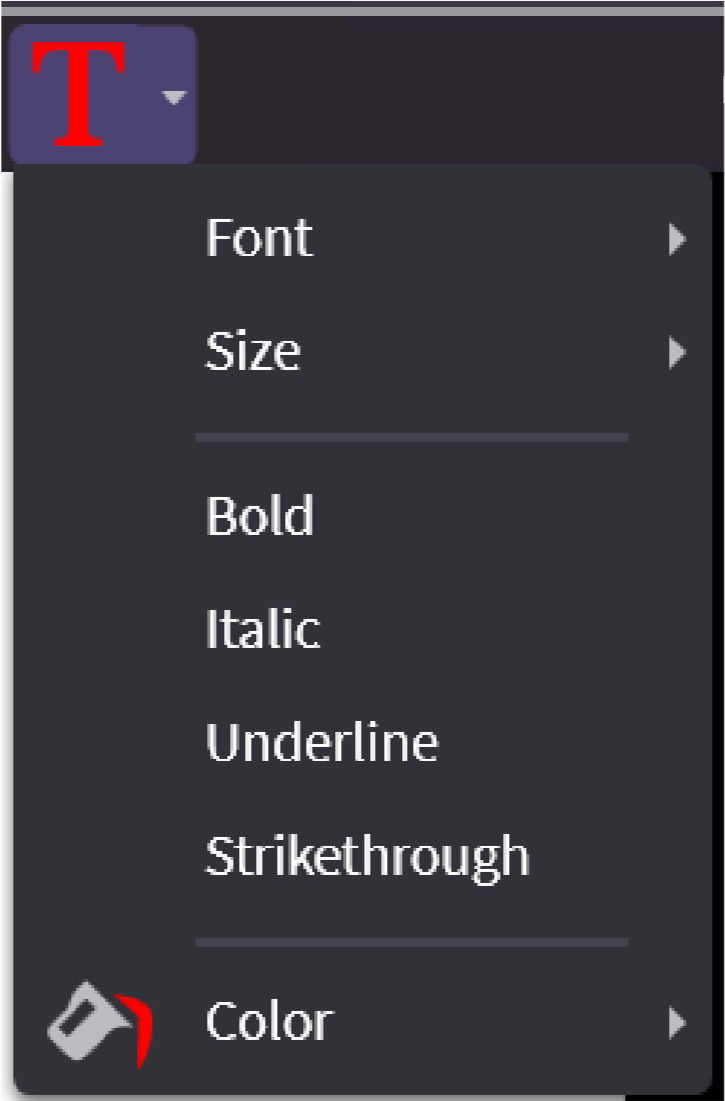Toggle Bold text formatting
This screenshot has height=1101, width=725.
coord(260,516)
